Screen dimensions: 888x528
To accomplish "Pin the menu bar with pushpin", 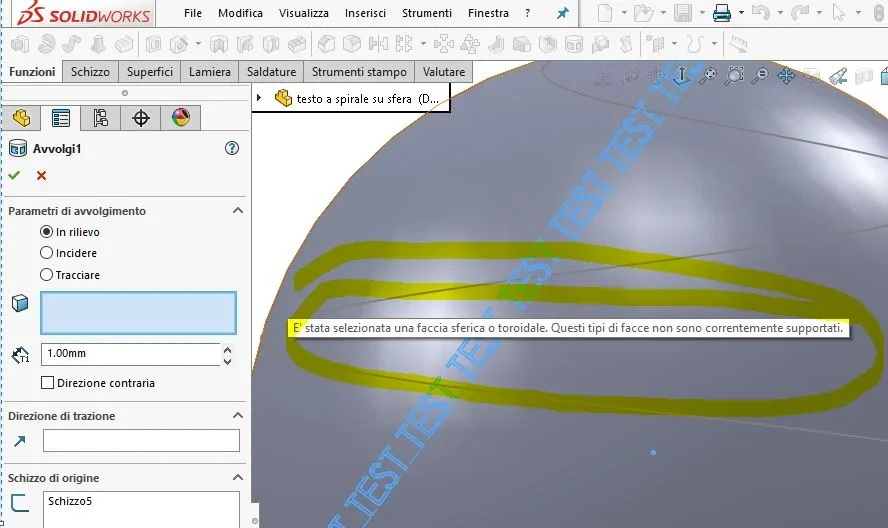I will click(x=562, y=13).
